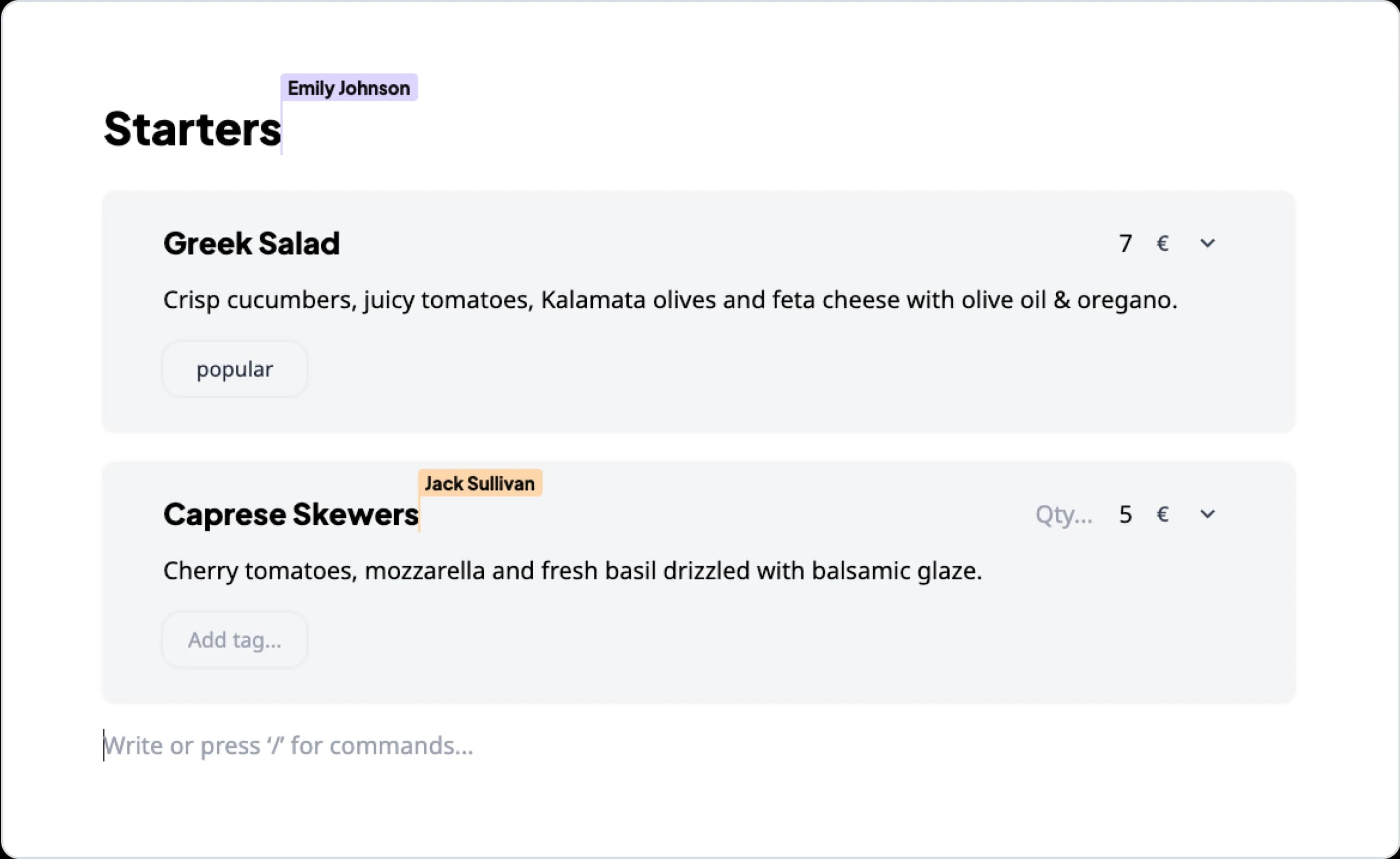Click the word Kalamata in the description
The height and width of the screenshot is (859, 1400).
click(593, 300)
